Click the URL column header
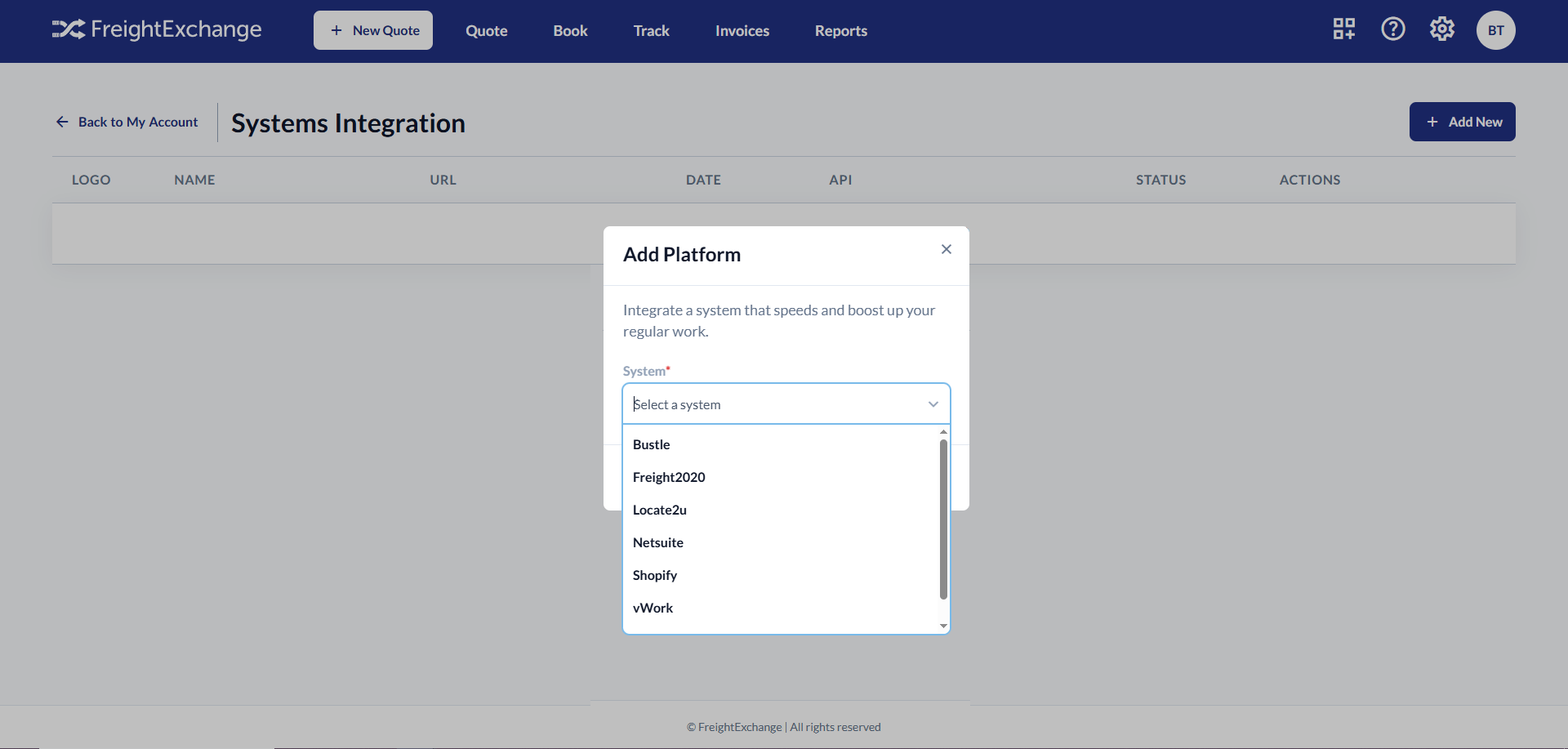Viewport: 1568px width, 749px height. (443, 180)
